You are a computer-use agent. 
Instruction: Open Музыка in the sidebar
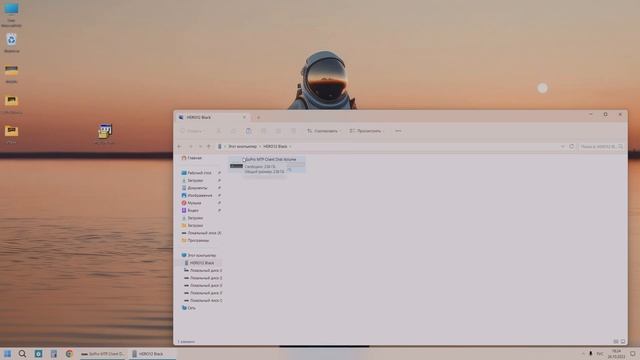[x=194, y=203]
